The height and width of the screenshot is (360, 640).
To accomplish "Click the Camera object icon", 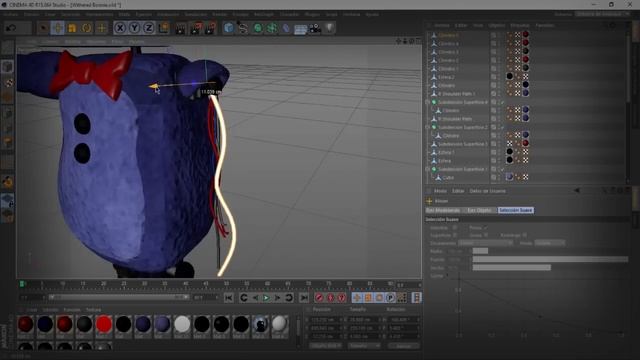I will tap(315, 28).
